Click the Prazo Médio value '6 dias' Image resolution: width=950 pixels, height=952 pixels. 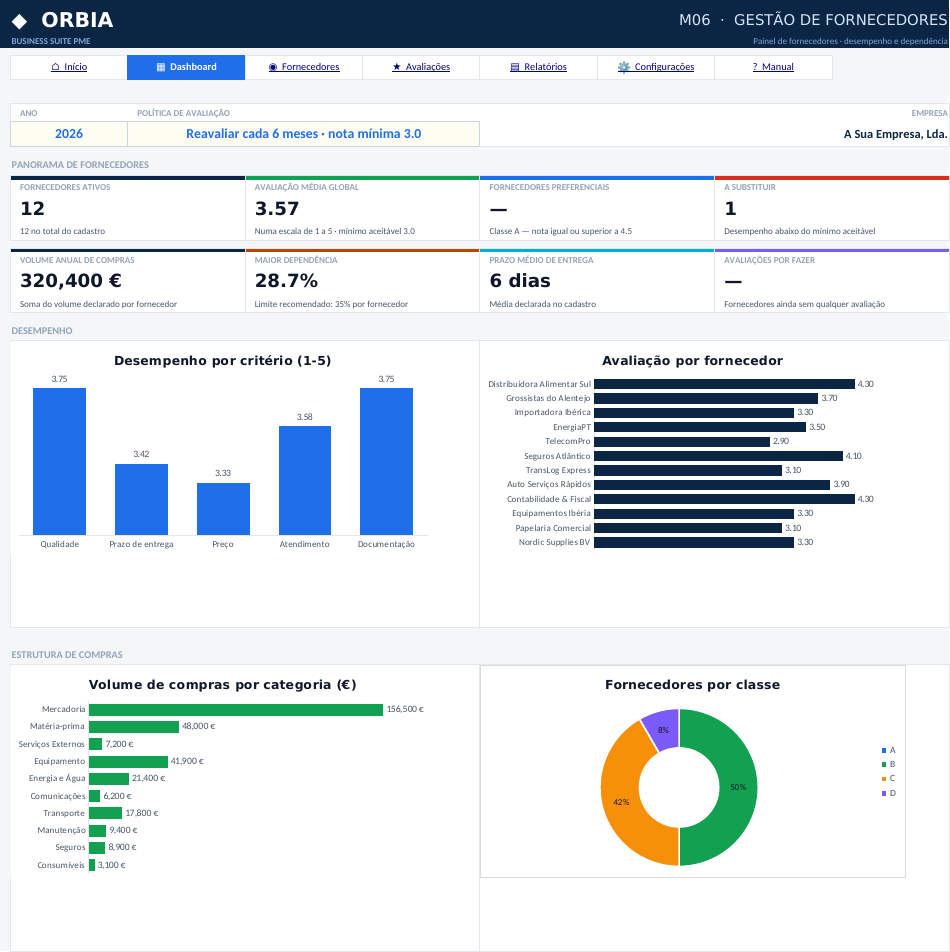coord(520,281)
